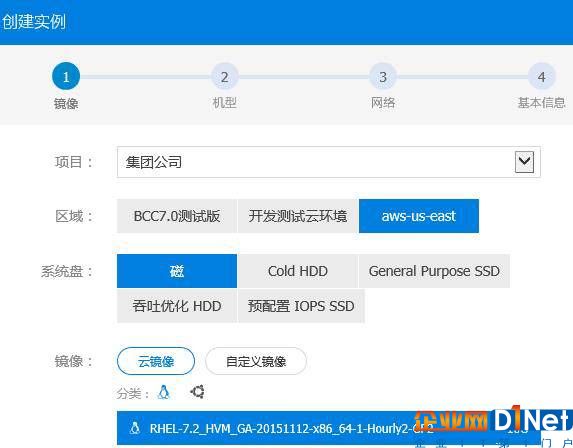Viewport: 573px width, 448px height.
Task: Click penguin icon in RHEL-7.2 image row
Action: point(135,428)
